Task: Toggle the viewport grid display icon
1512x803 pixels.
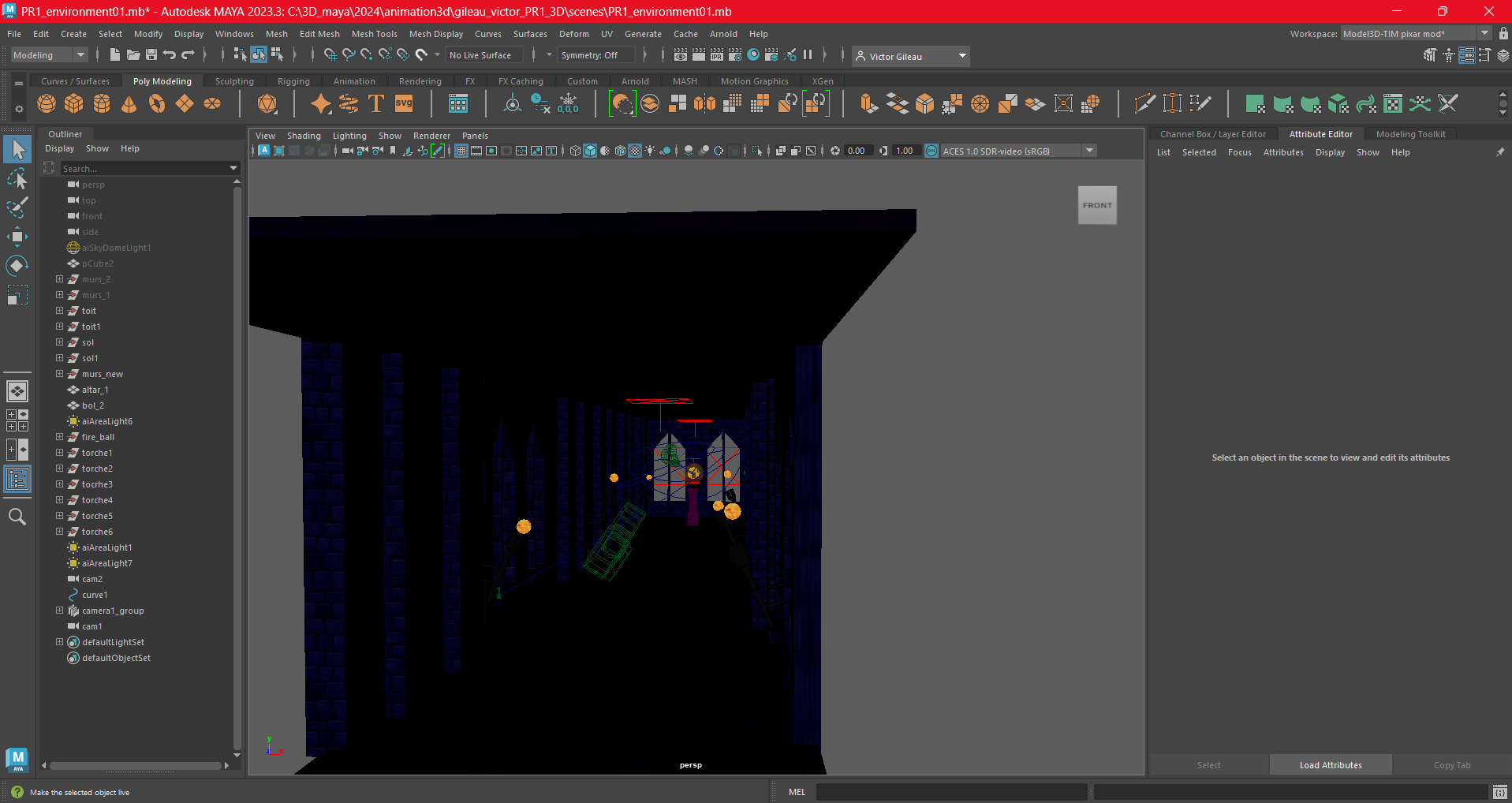Action: (461, 151)
